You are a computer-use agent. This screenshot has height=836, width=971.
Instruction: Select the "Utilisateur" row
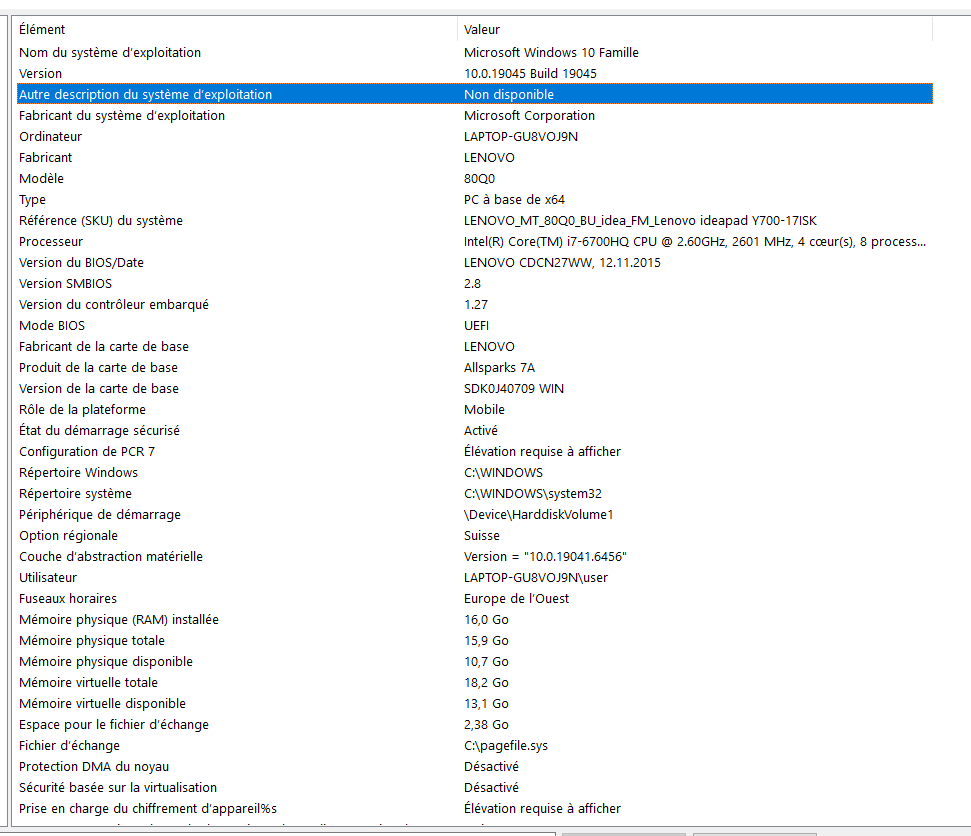click(x=474, y=578)
